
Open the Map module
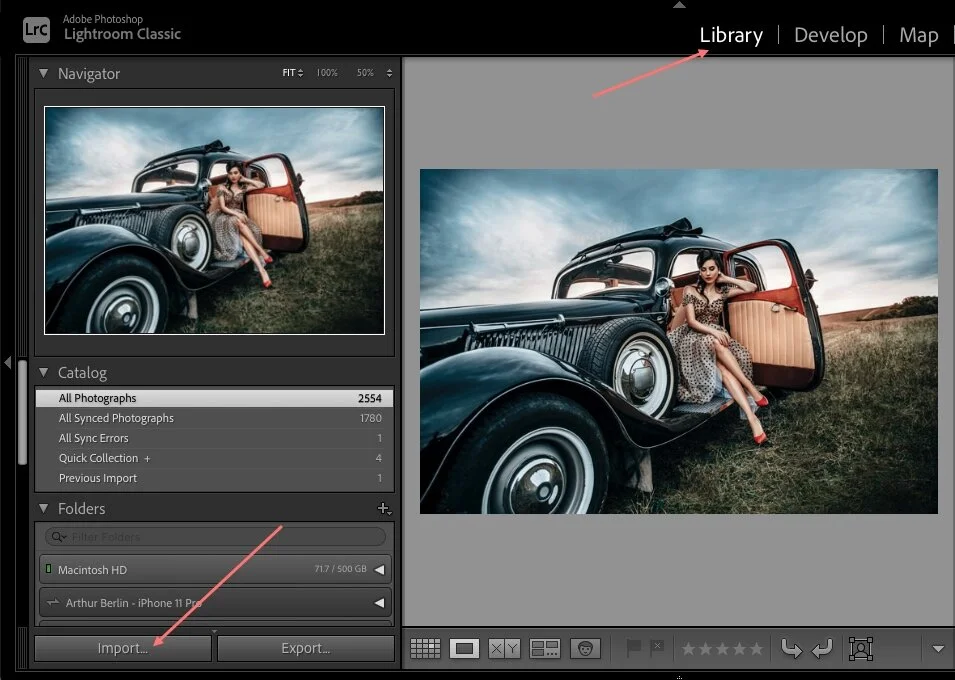(x=918, y=35)
